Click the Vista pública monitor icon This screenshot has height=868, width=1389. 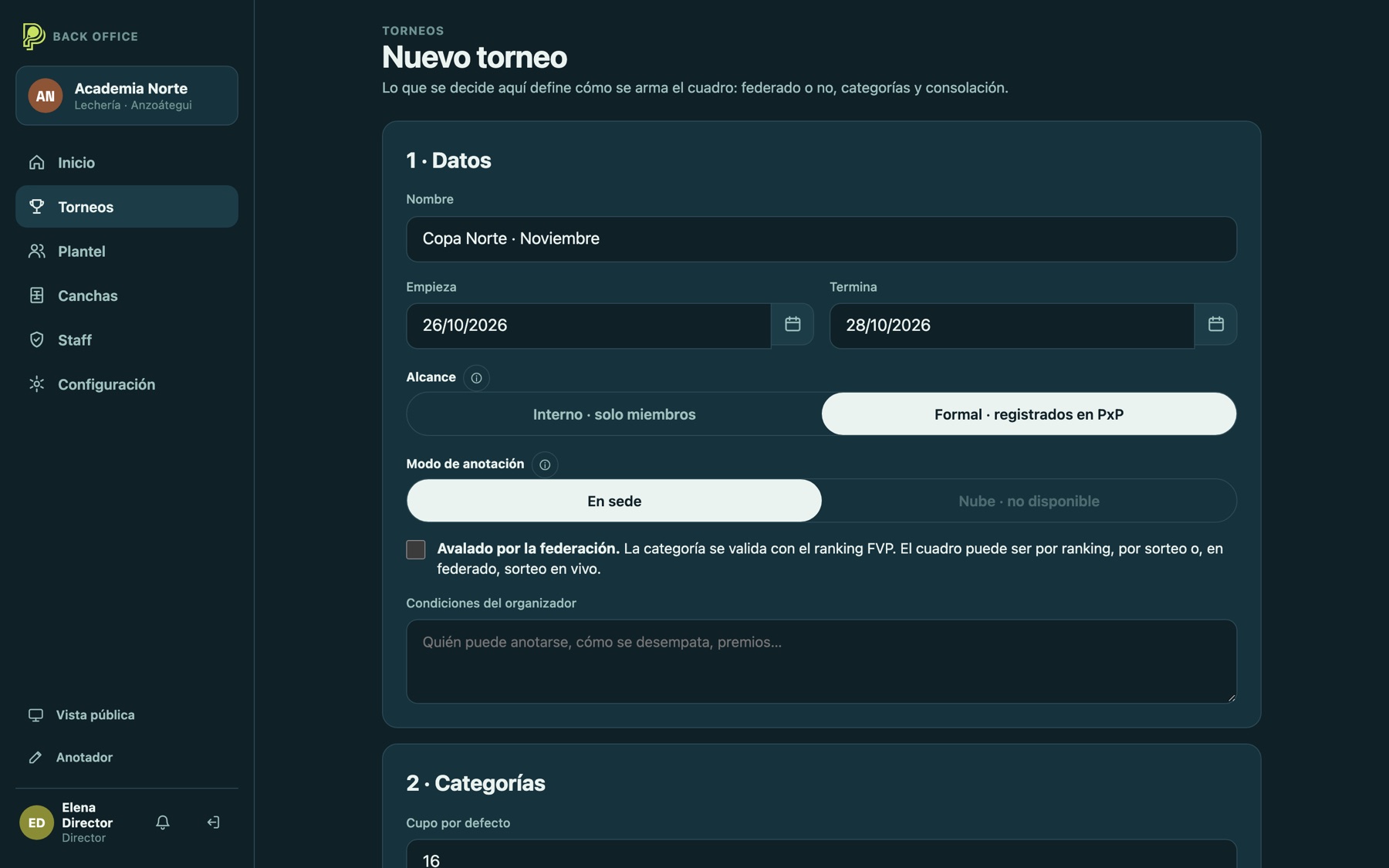point(35,715)
